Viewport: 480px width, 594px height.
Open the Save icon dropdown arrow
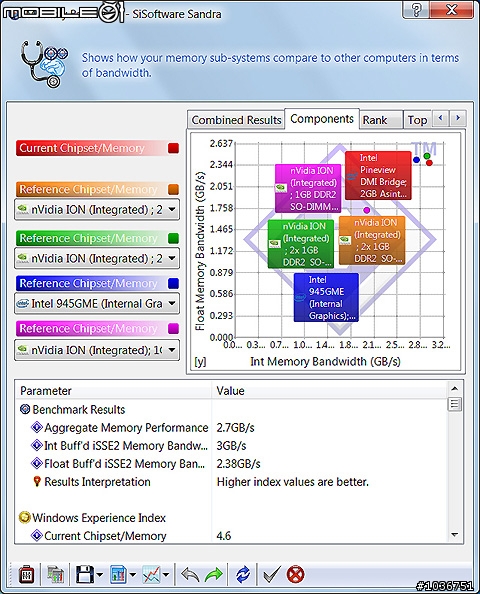coord(100,575)
